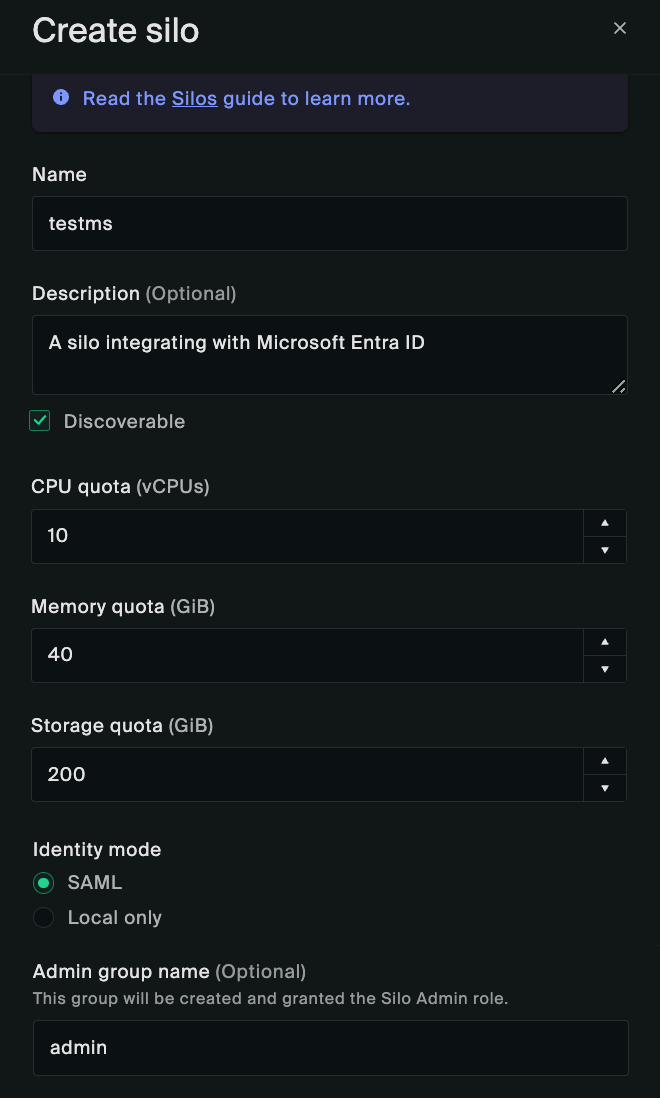Open the Silos guide link

pyautogui.click(x=194, y=99)
